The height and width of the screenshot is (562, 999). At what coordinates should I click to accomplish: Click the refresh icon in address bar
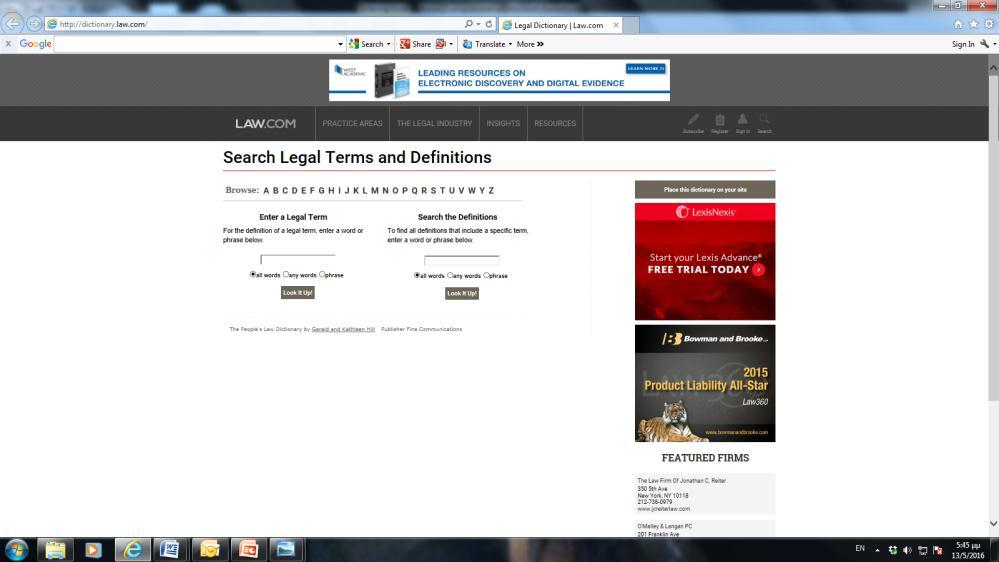pos(489,24)
